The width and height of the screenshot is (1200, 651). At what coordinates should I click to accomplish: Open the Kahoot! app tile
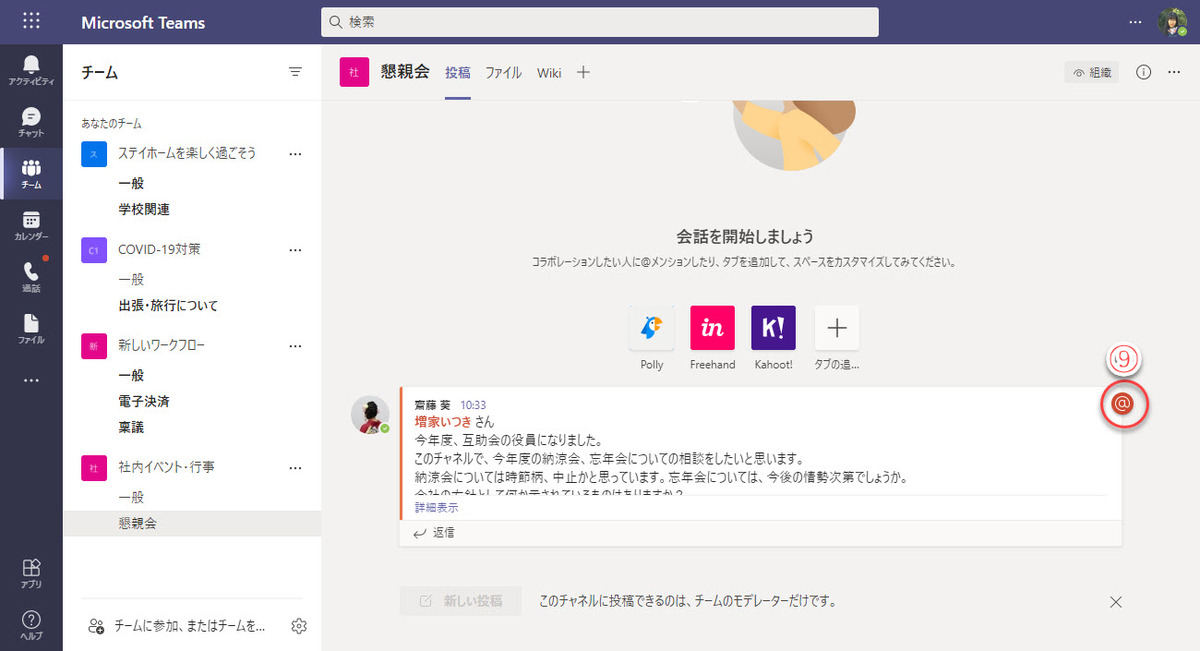tap(773, 328)
